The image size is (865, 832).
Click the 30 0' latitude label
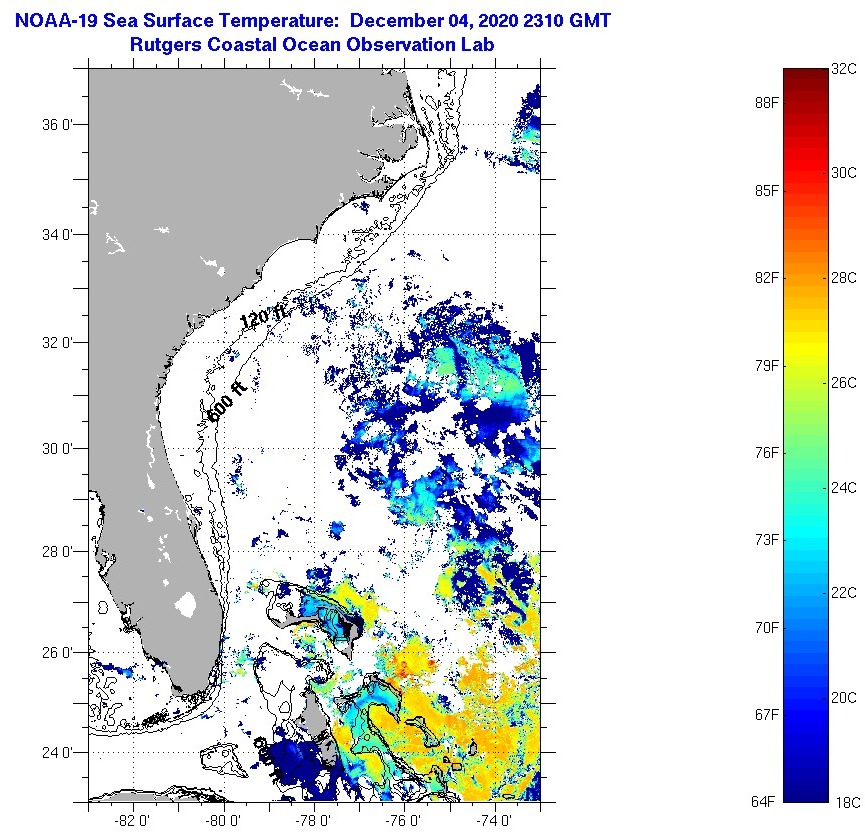(57, 449)
